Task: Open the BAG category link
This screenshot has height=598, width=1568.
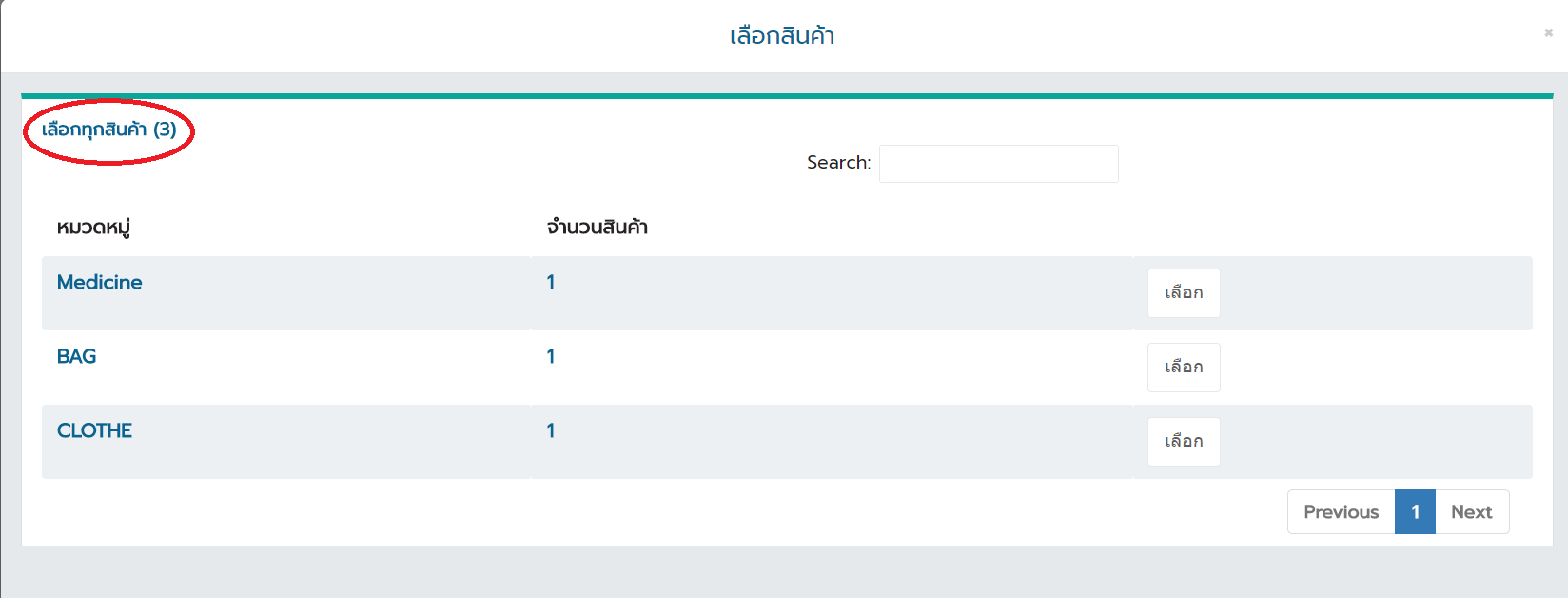Action: (x=76, y=356)
